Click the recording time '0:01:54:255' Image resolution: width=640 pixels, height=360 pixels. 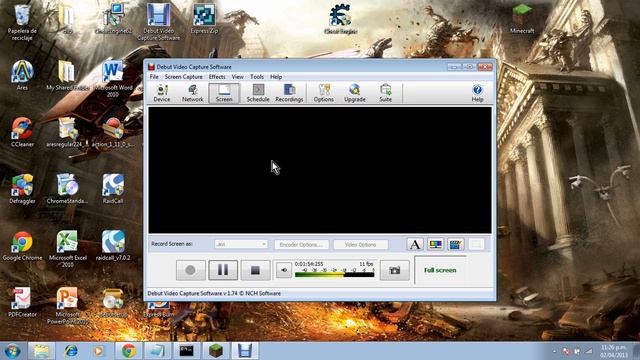309,264
